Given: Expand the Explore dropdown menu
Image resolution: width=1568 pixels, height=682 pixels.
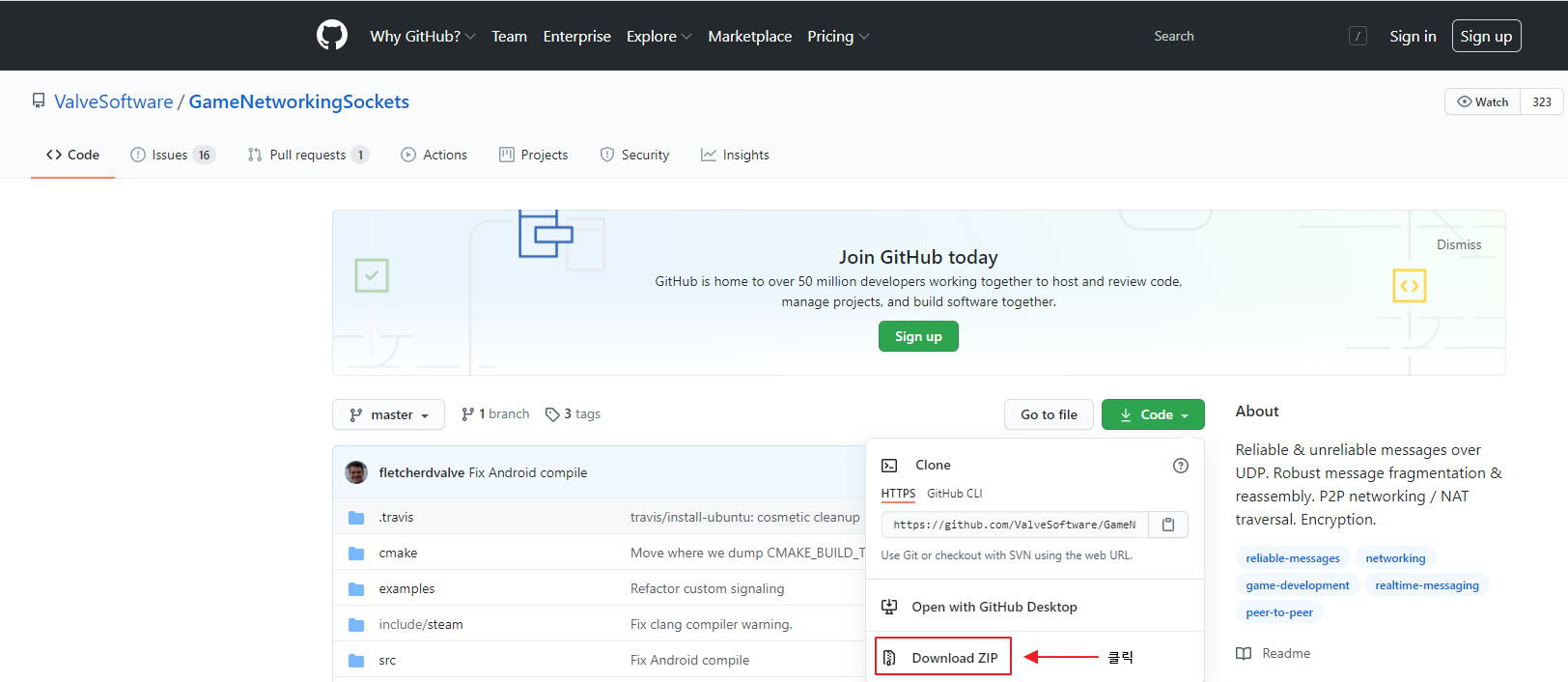Looking at the screenshot, I should pyautogui.click(x=658, y=36).
